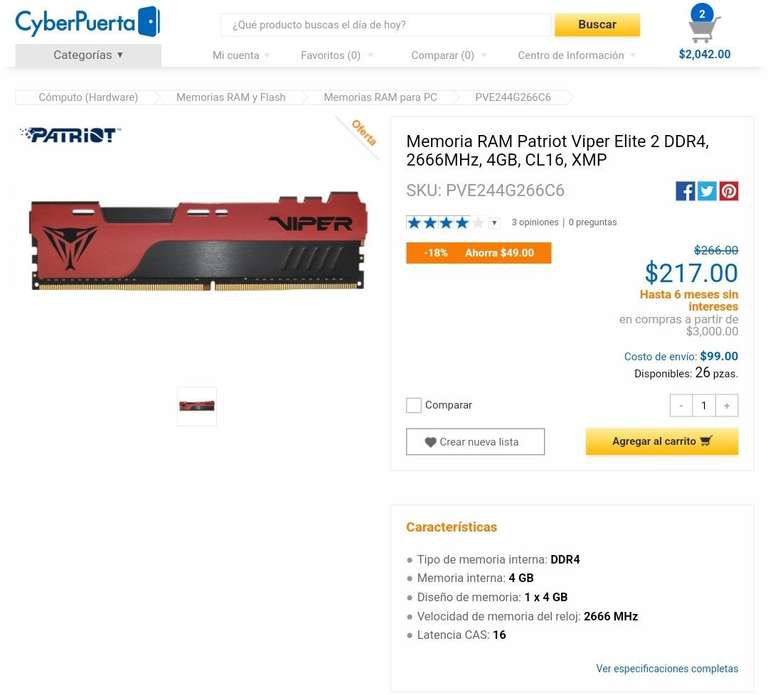768x695 pixels.
Task: Open the Favoritos (0) menu
Action: pos(336,55)
